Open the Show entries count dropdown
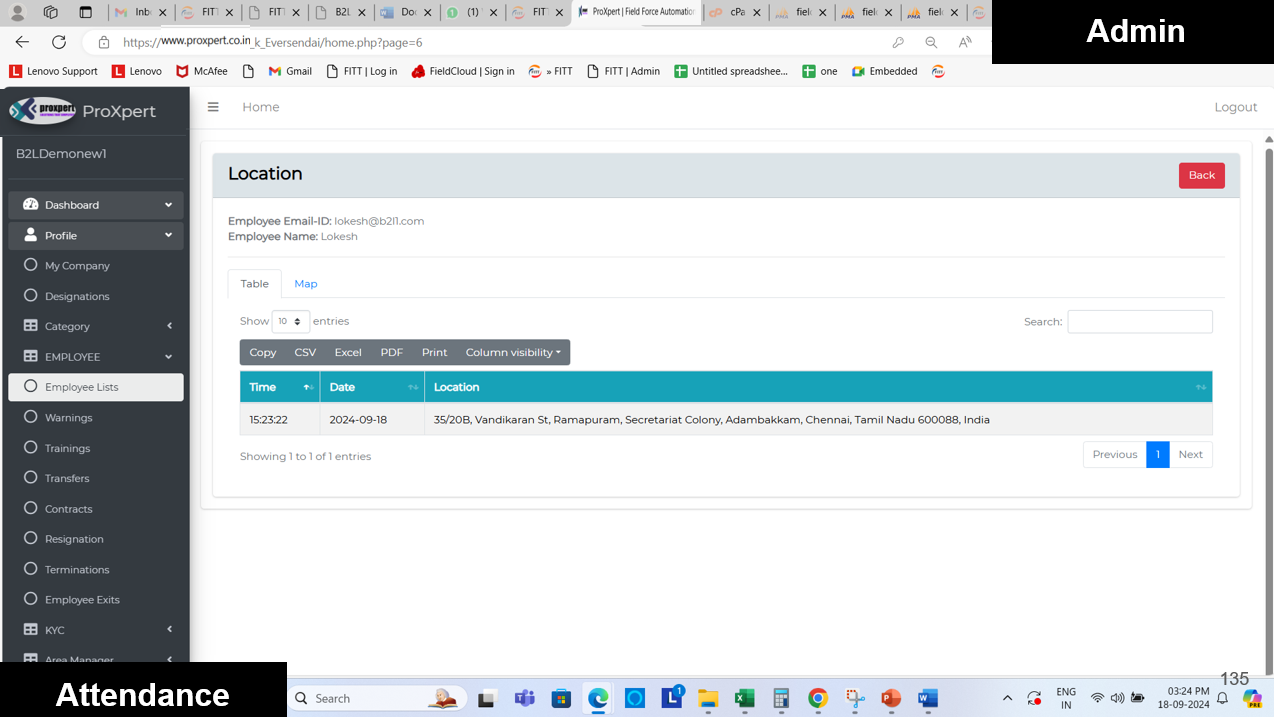This screenshot has width=1274, height=717. coord(290,321)
